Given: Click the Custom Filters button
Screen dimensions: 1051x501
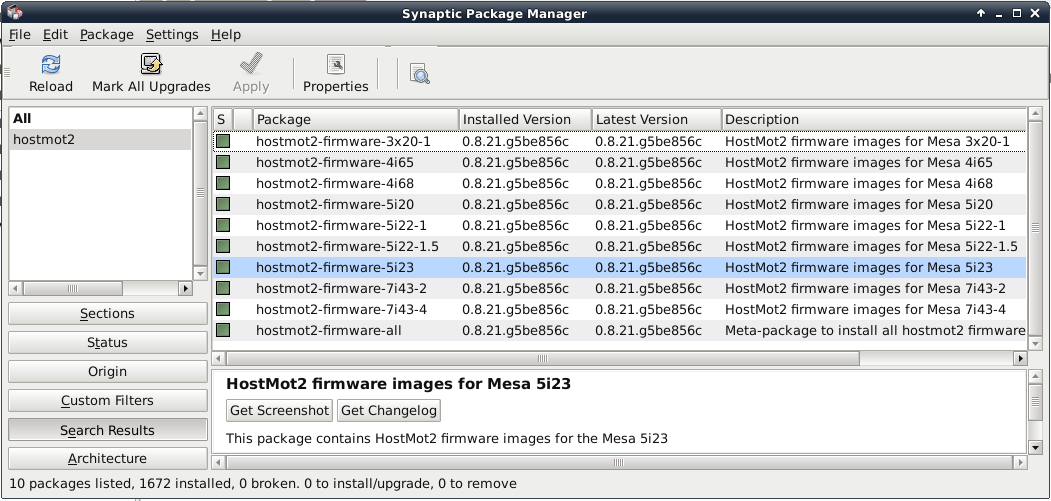Looking at the screenshot, I should coord(107,400).
